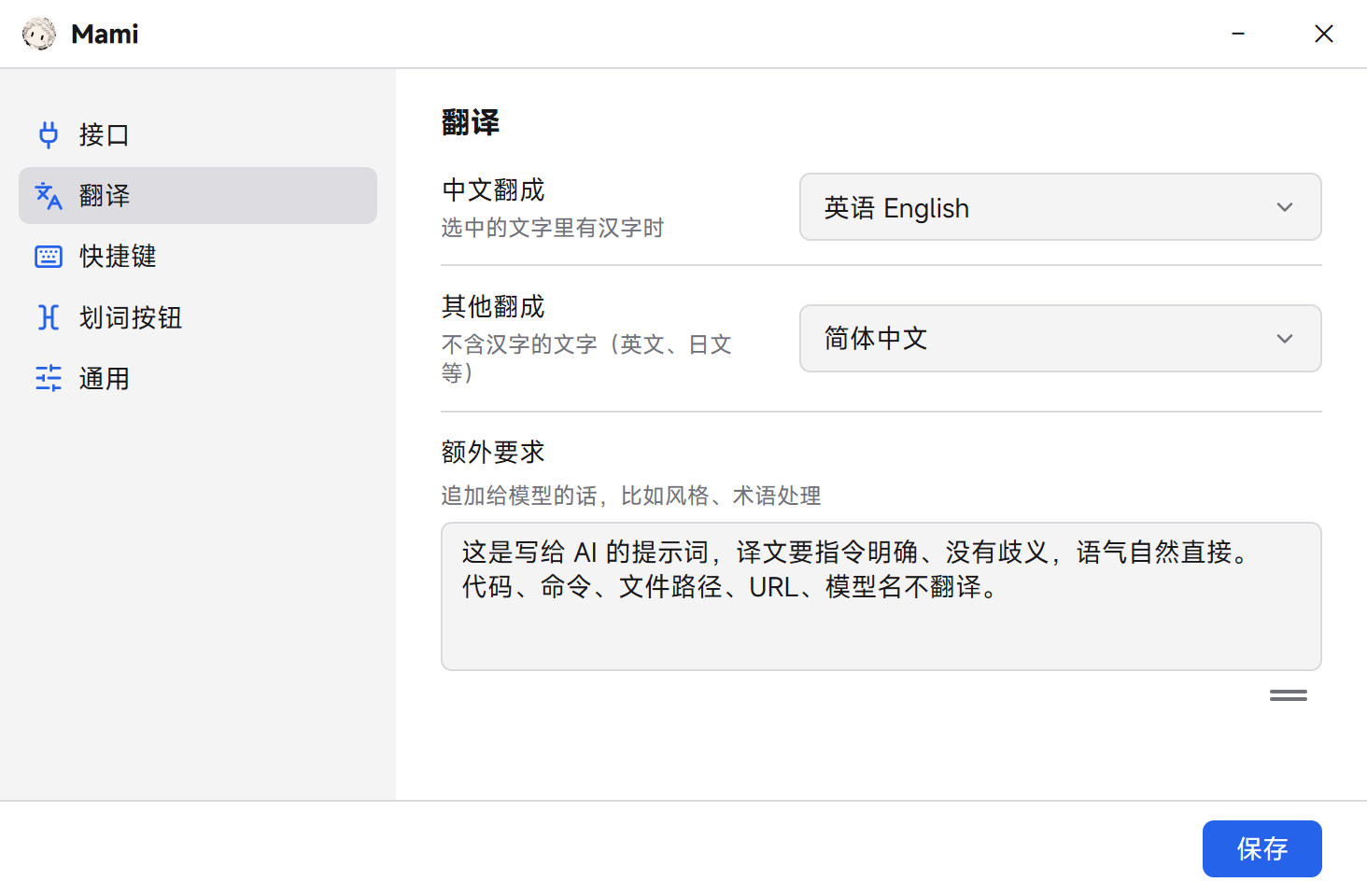The image size is (1367, 896).
Task: Open the 简体中文 language dropdown
Action: point(1061,339)
